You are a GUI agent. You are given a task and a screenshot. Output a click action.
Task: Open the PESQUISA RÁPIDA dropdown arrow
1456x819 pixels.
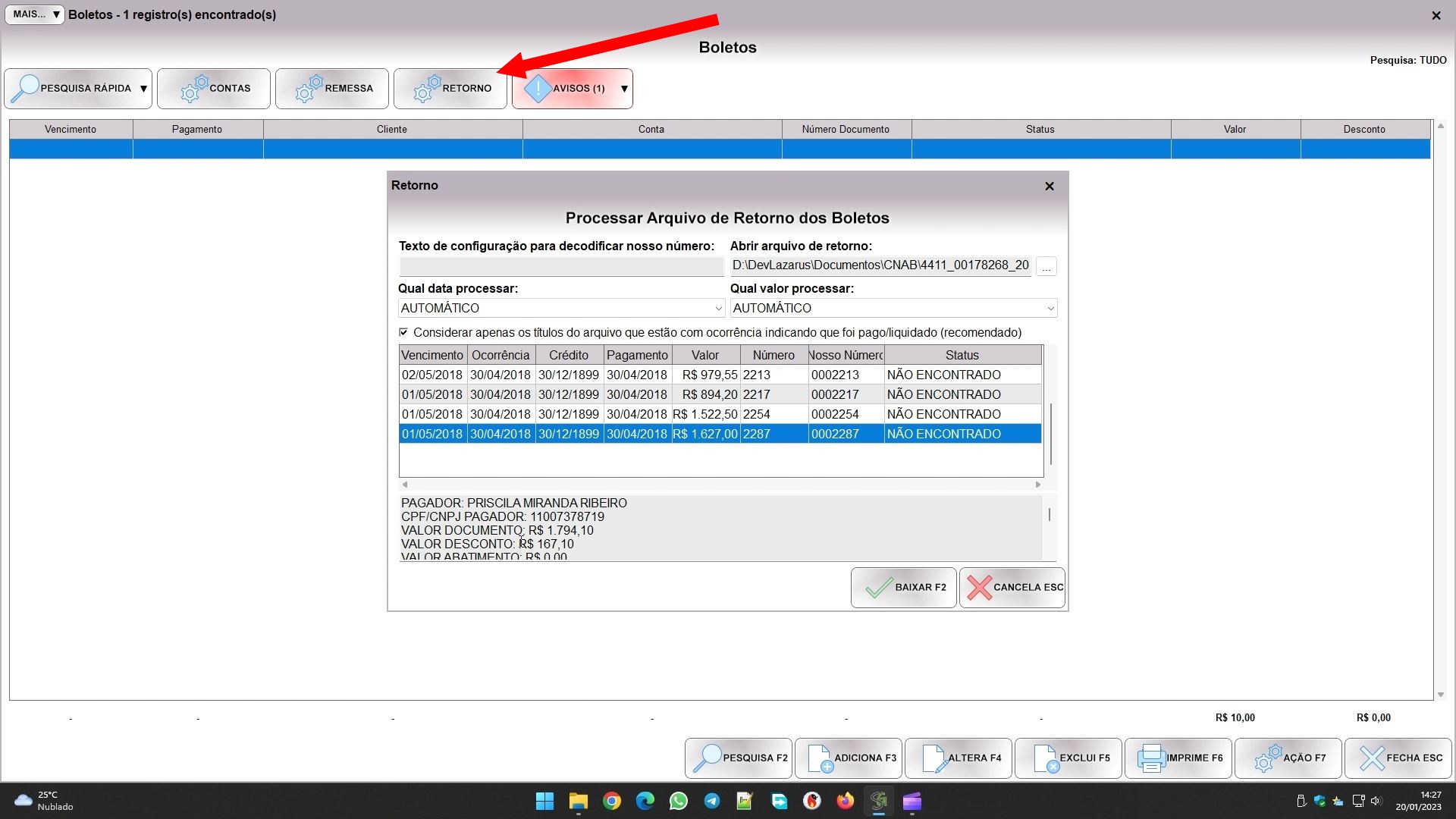pos(143,89)
